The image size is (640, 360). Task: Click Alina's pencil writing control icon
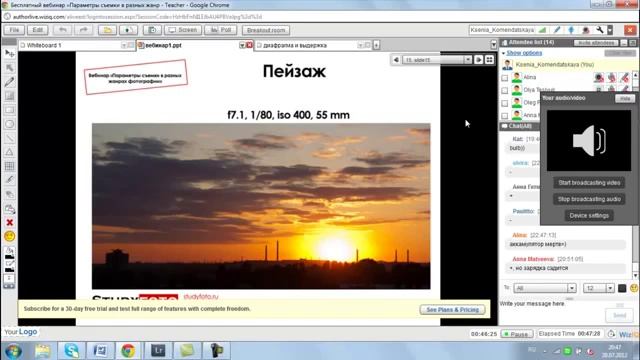coord(624,77)
